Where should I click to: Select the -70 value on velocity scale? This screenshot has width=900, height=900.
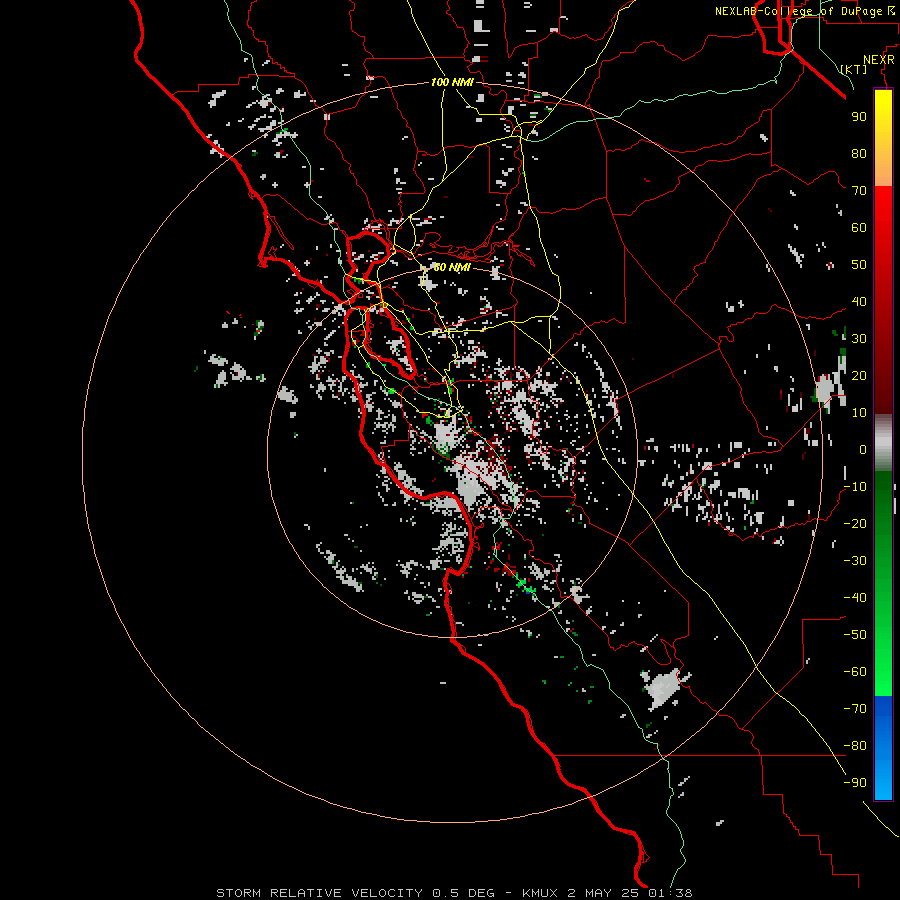(855, 709)
